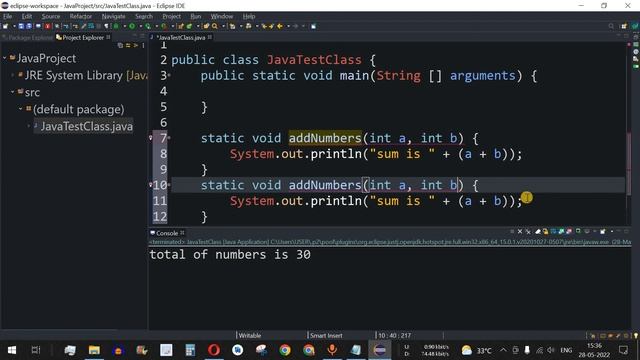640x360 pixels.
Task: Click the green Run launch button
Action: 132,26
